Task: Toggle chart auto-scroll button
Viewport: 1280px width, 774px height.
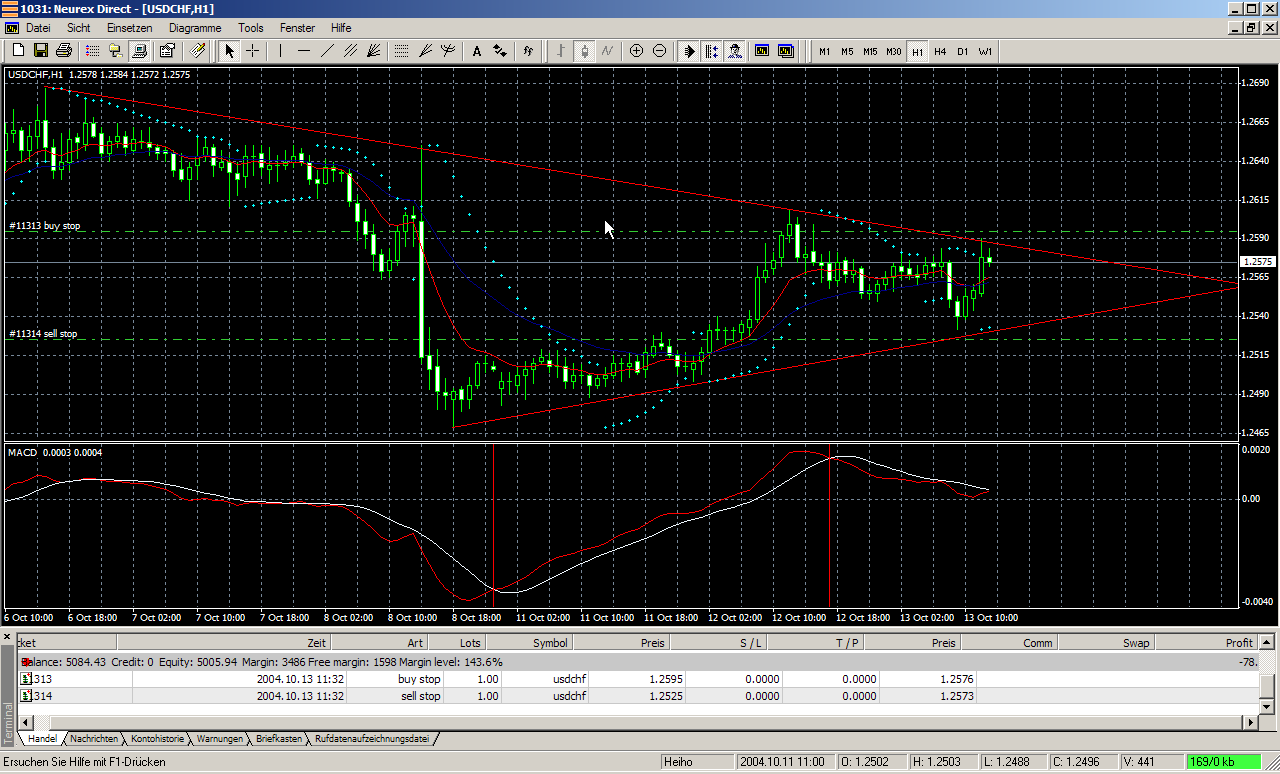Action: click(x=689, y=51)
